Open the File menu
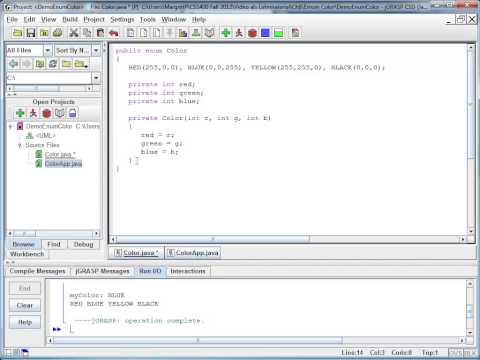The width and height of the screenshot is (480, 360). click(12, 19)
